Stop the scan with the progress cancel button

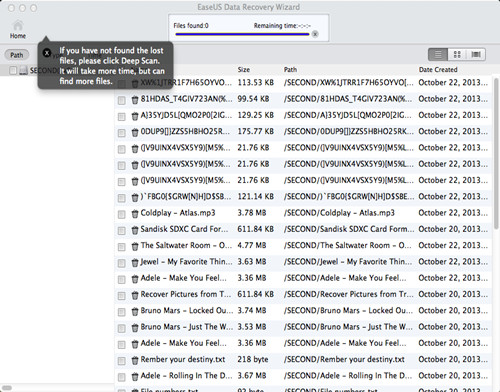[x=315, y=34]
